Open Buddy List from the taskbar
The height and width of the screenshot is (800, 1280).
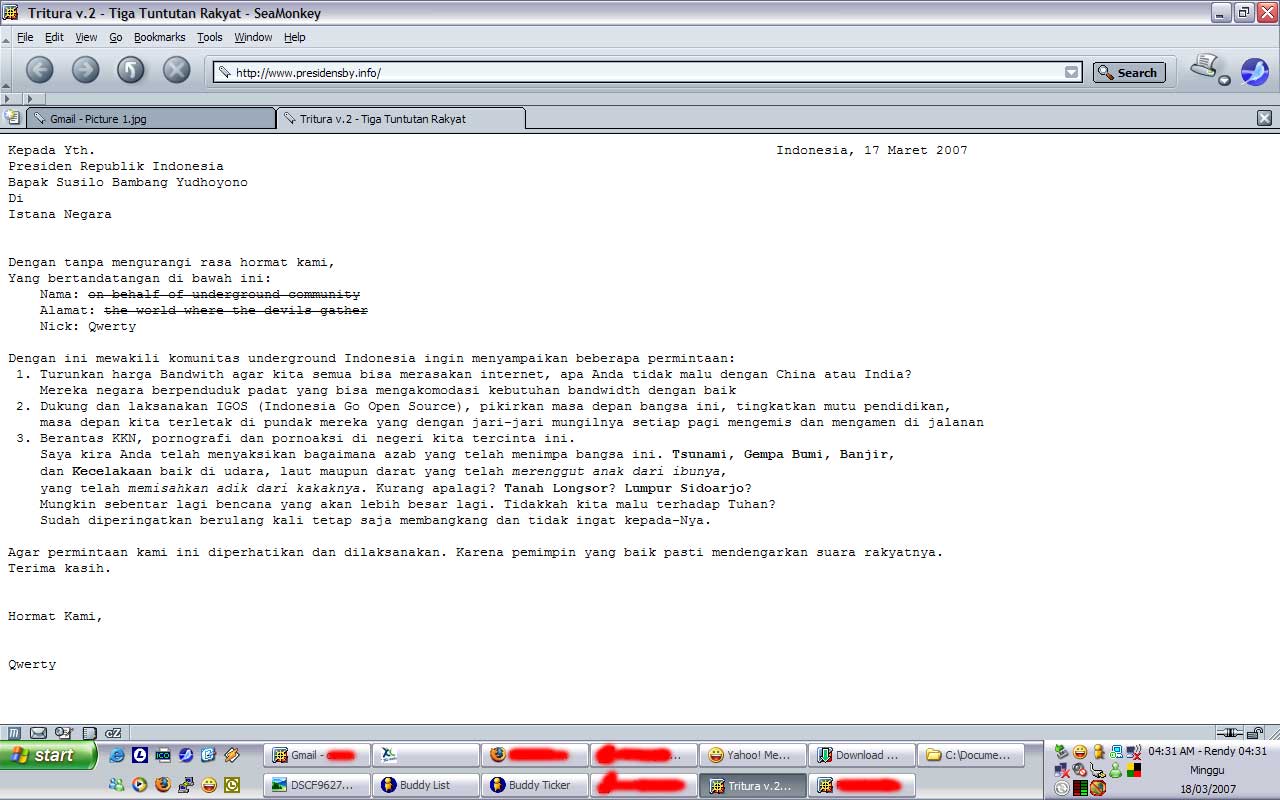(424, 785)
